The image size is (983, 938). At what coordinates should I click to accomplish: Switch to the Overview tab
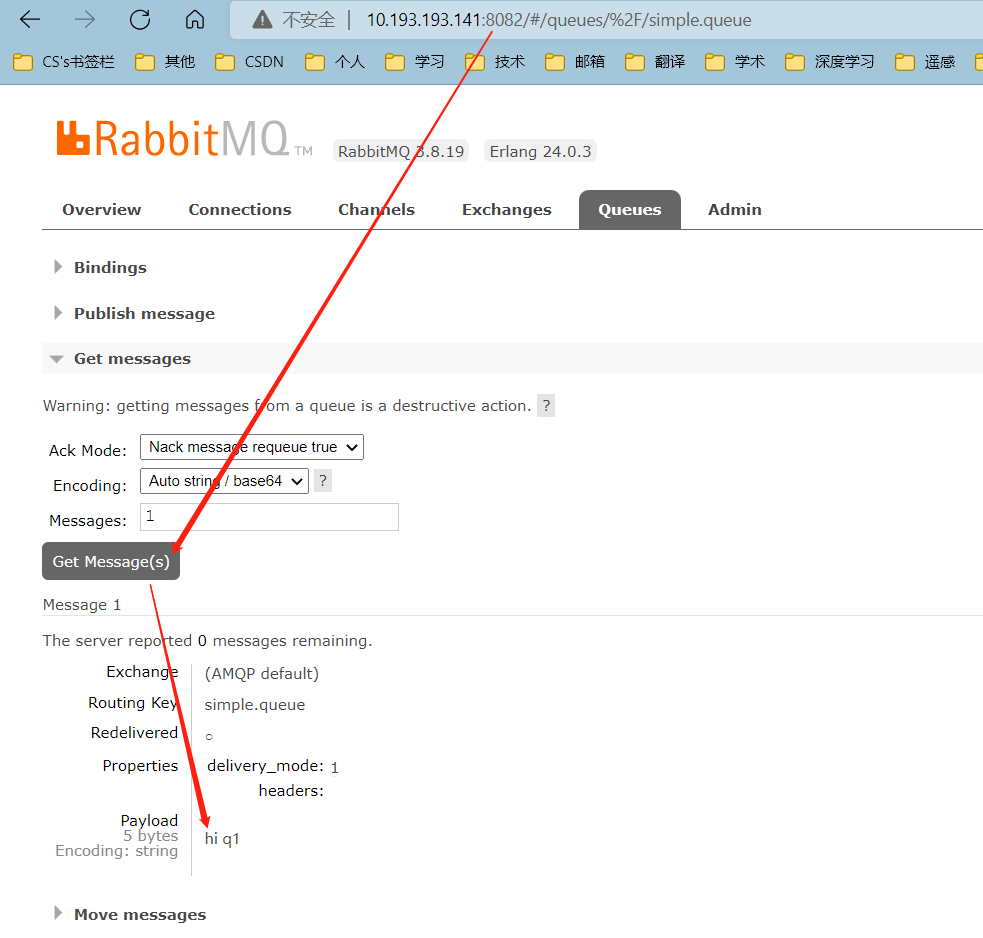pos(102,210)
